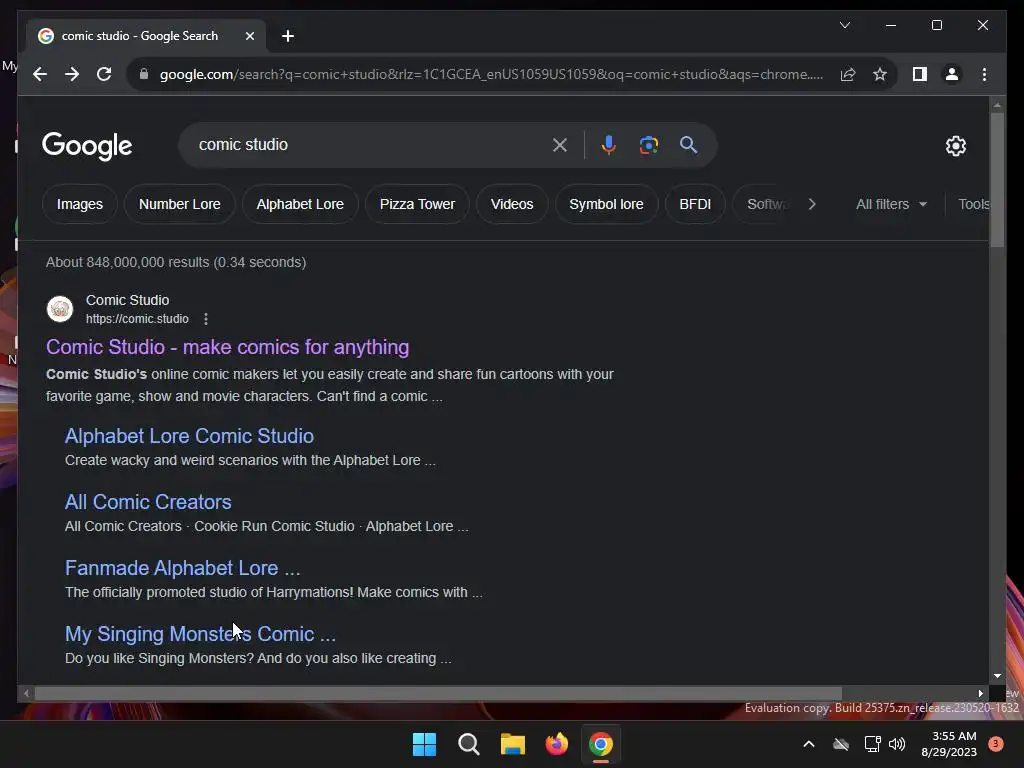View site information lock icon
The height and width of the screenshot is (768, 1024).
(x=144, y=74)
